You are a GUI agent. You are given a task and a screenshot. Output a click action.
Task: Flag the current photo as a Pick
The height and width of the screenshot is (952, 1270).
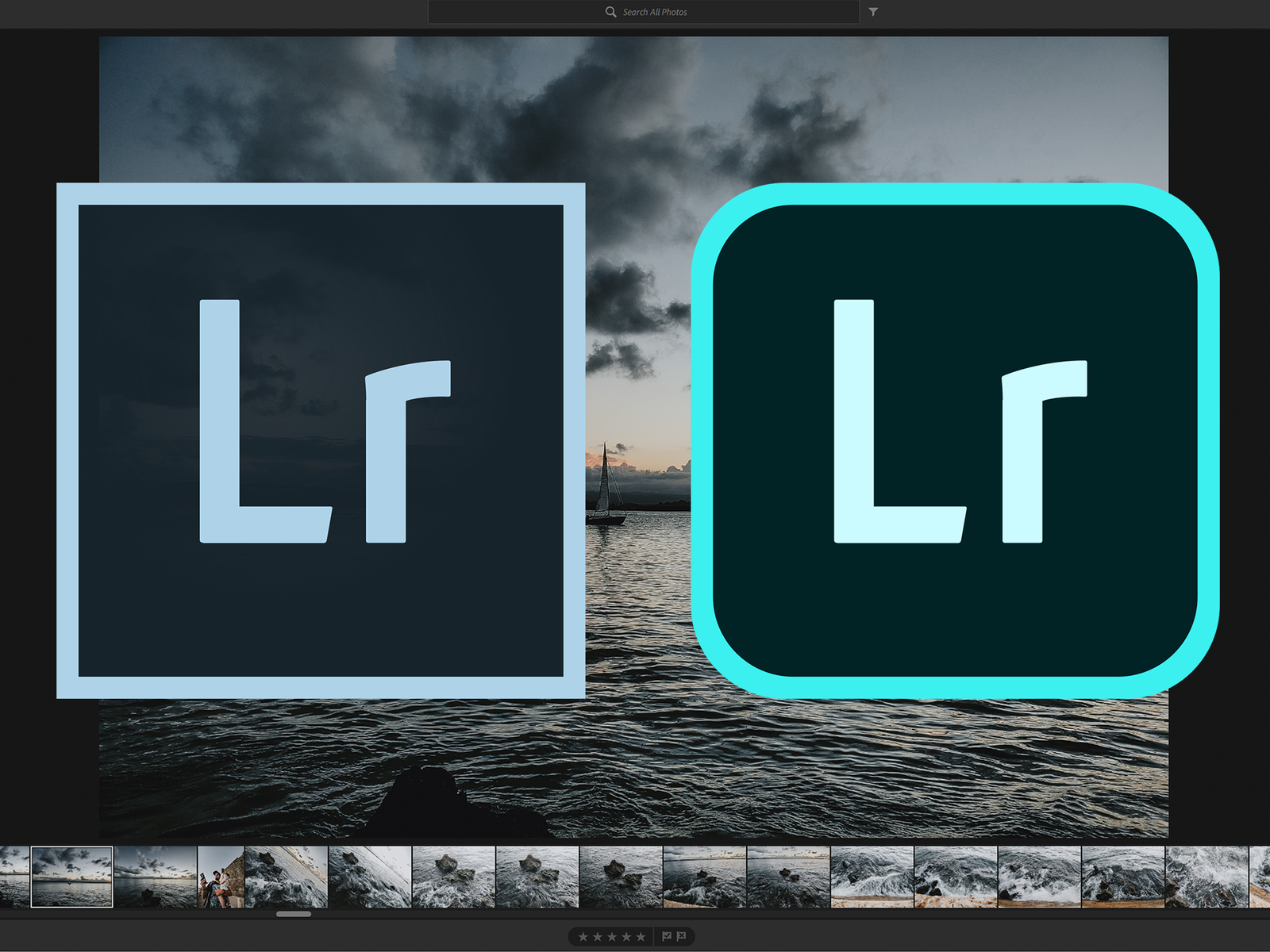click(667, 937)
